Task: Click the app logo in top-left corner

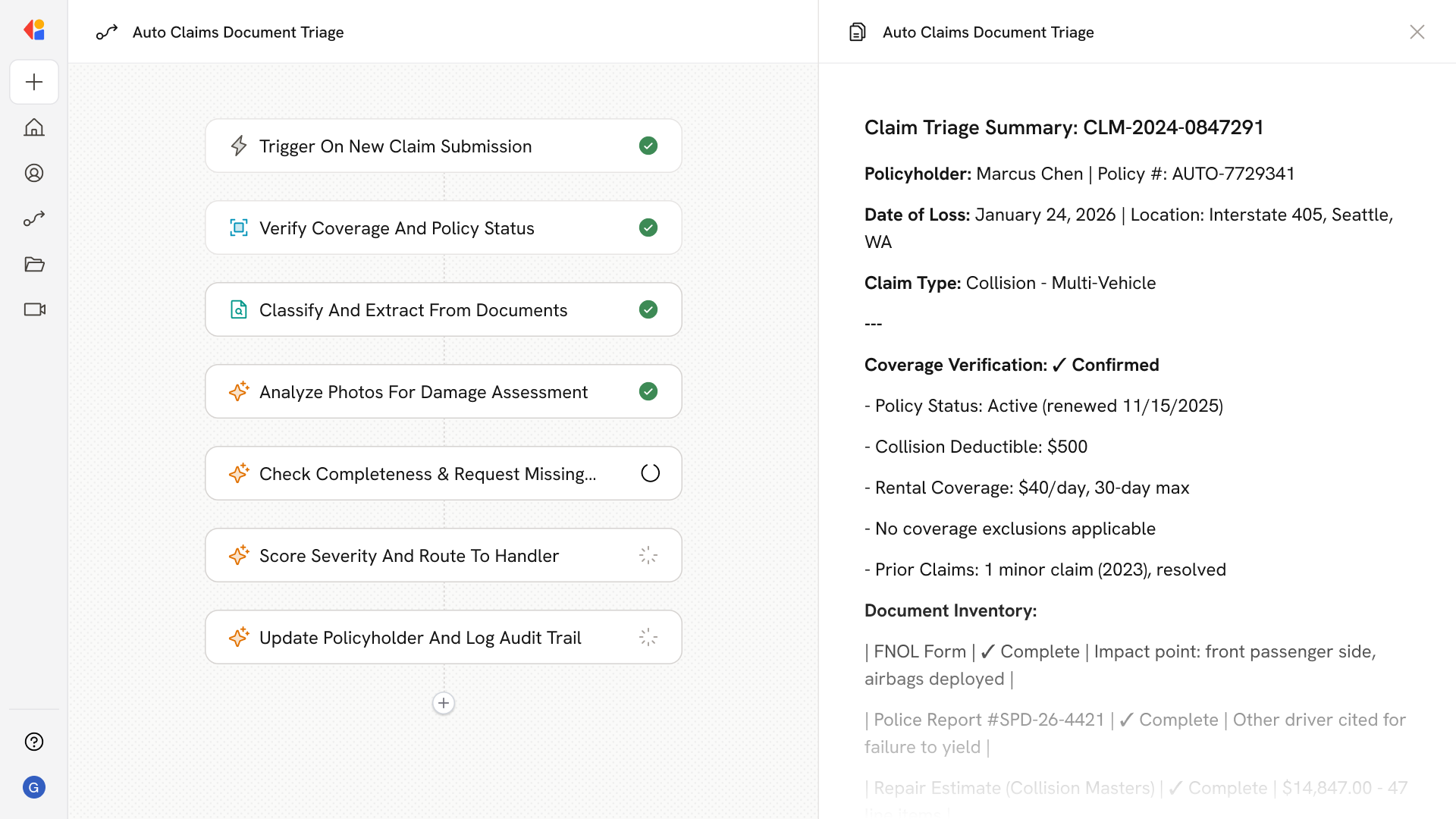Action: [34, 30]
